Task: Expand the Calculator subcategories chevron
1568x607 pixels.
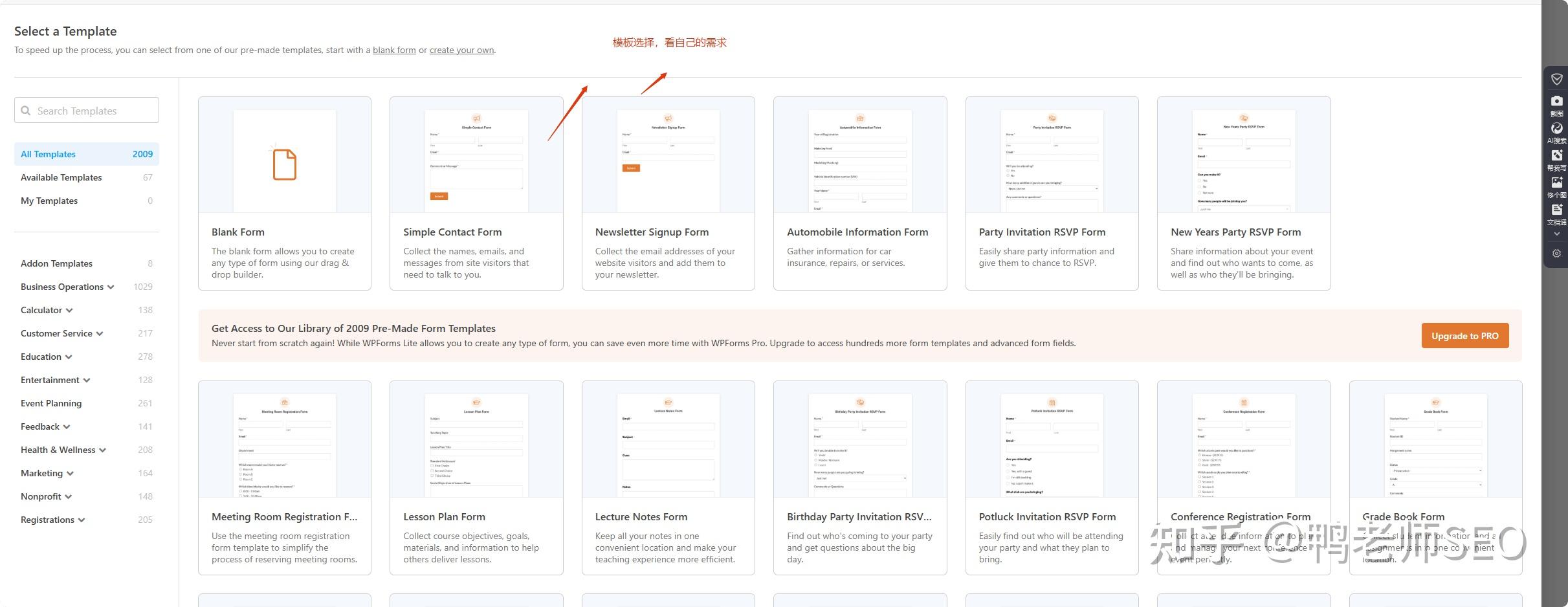Action: (69, 311)
